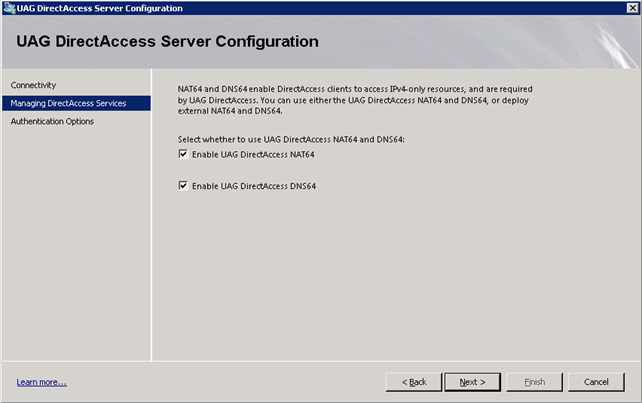Click the 'Enable UAG DirectAccess NAT64' label text
This screenshot has height=403, width=642.
[x=253, y=154]
